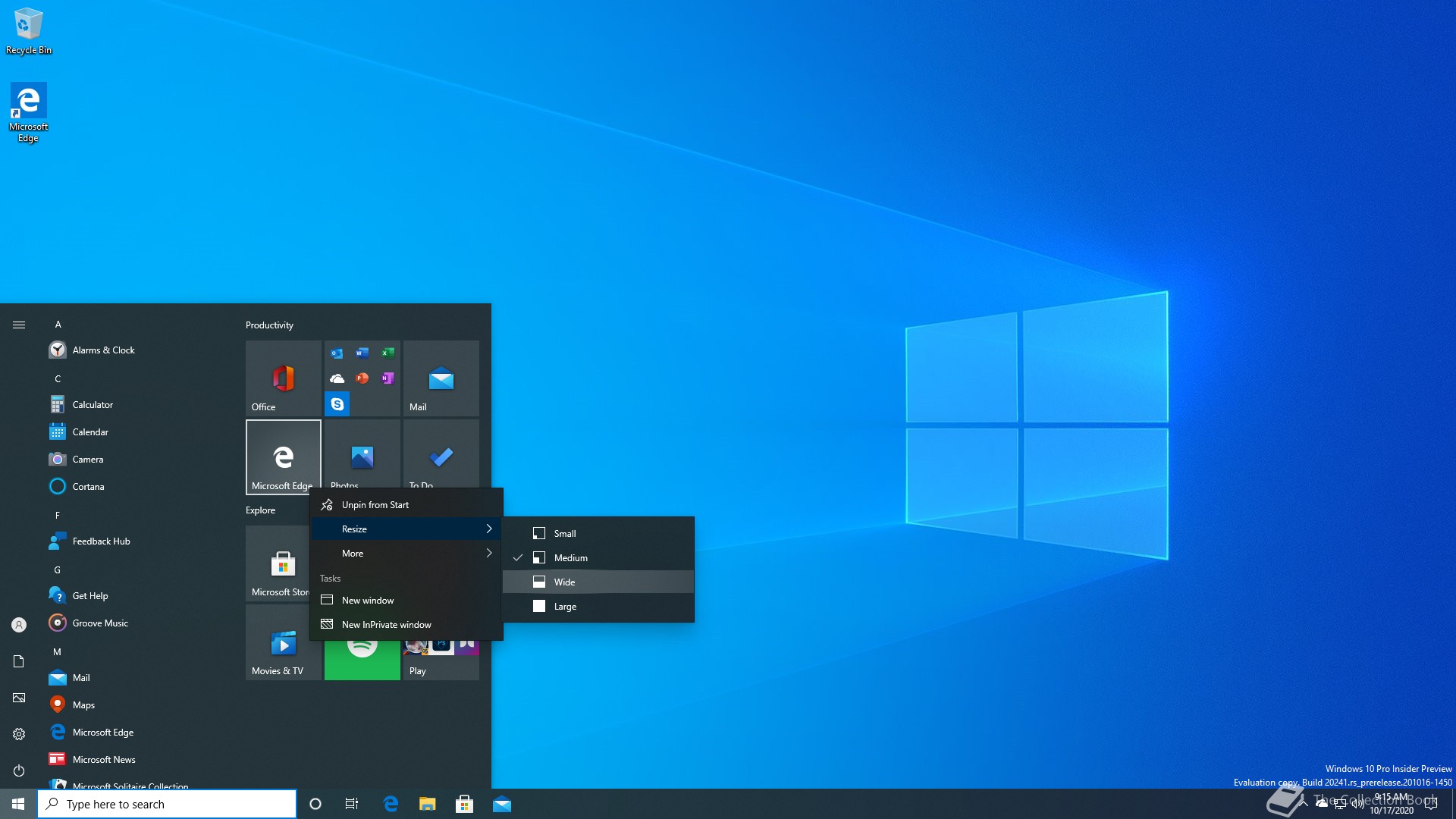This screenshot has width=1456, height=819.
Task: Open the Mail tile in Productivity
Action: click(x=441, y=378)
